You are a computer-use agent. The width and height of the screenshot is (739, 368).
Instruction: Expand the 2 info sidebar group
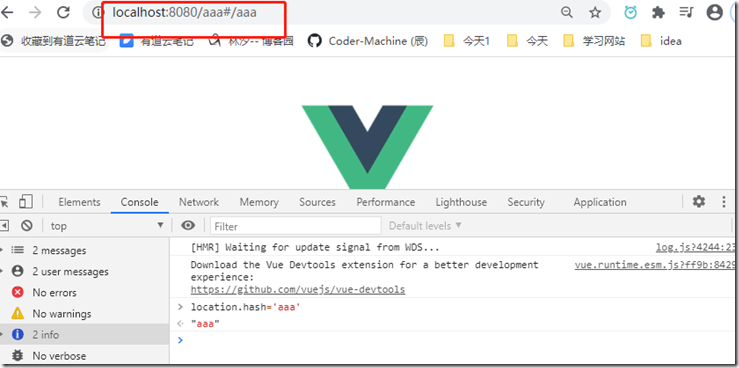tap(85, 335)
